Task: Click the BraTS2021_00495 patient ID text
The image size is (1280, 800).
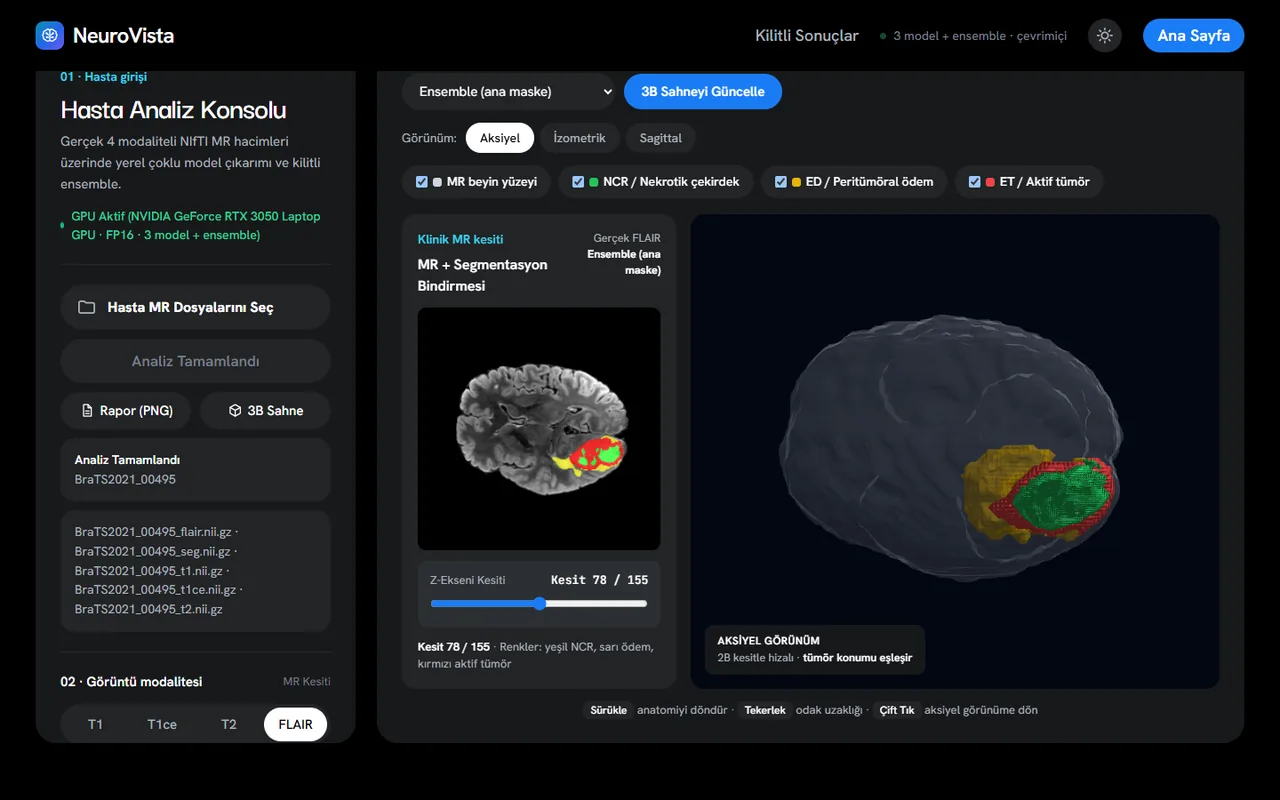Action: tap(125, 479)
